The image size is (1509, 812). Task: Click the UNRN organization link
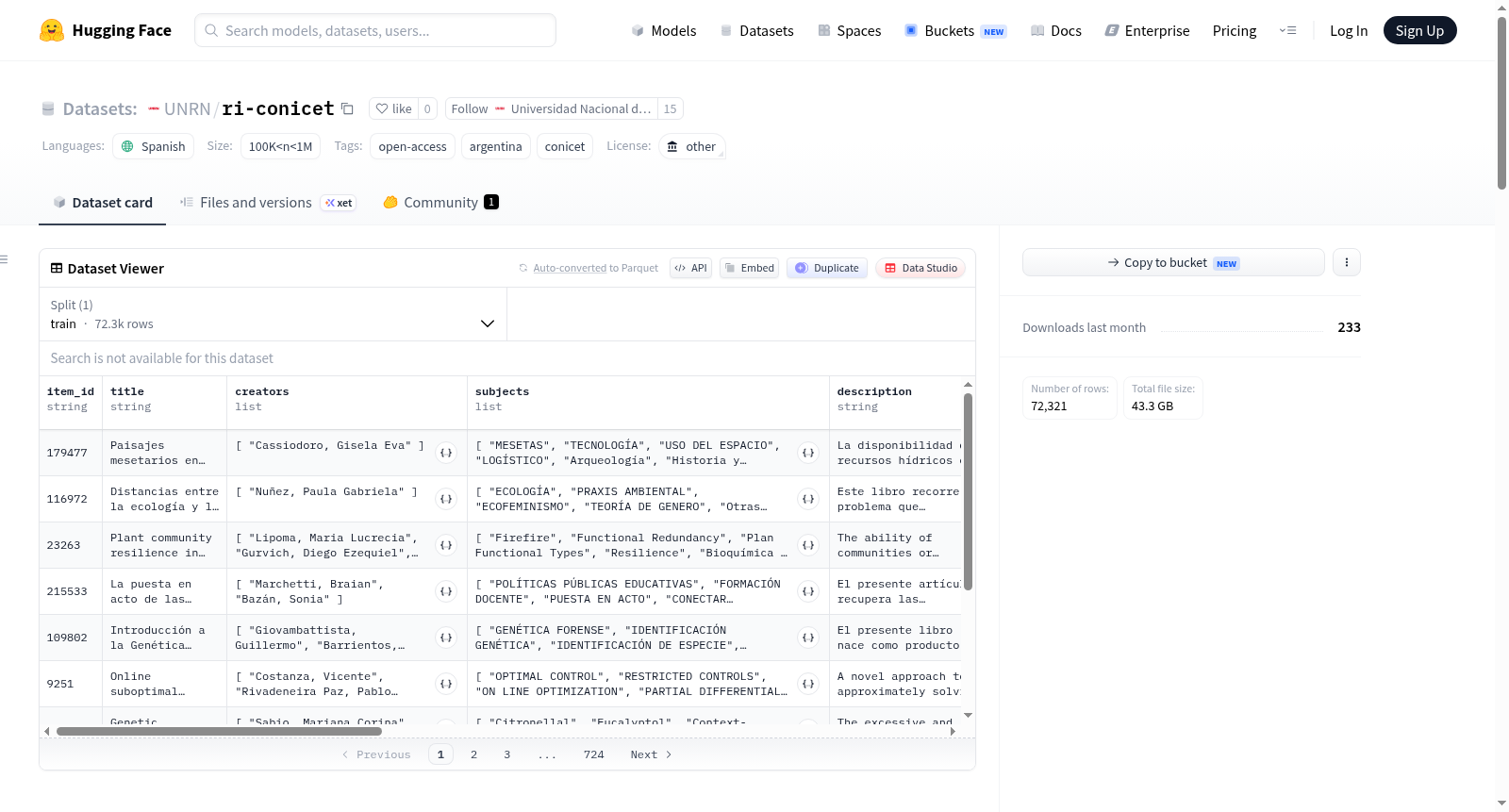pyautogui.click(x=188, y=108)
